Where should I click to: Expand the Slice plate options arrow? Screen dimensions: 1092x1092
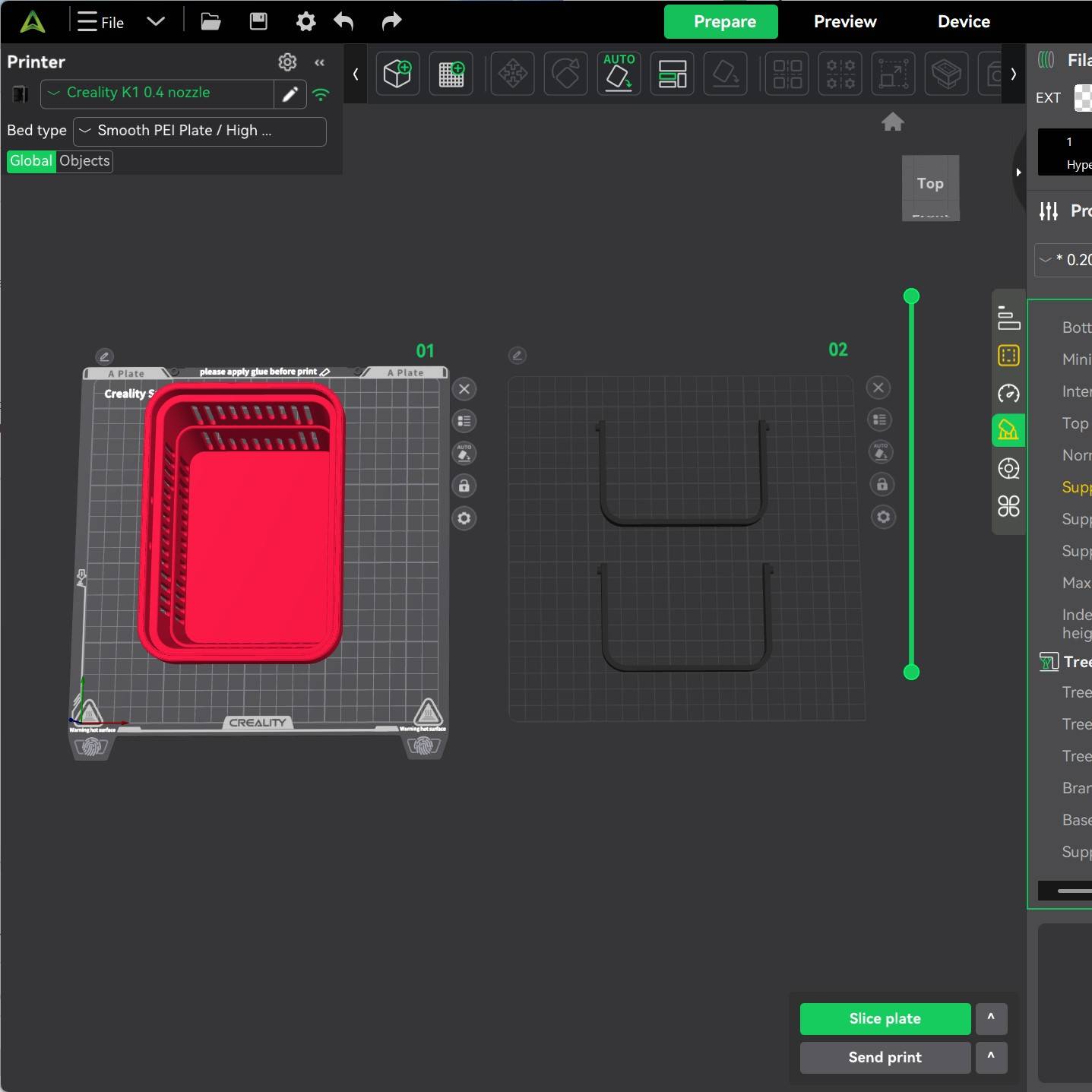coord(991,1018)
